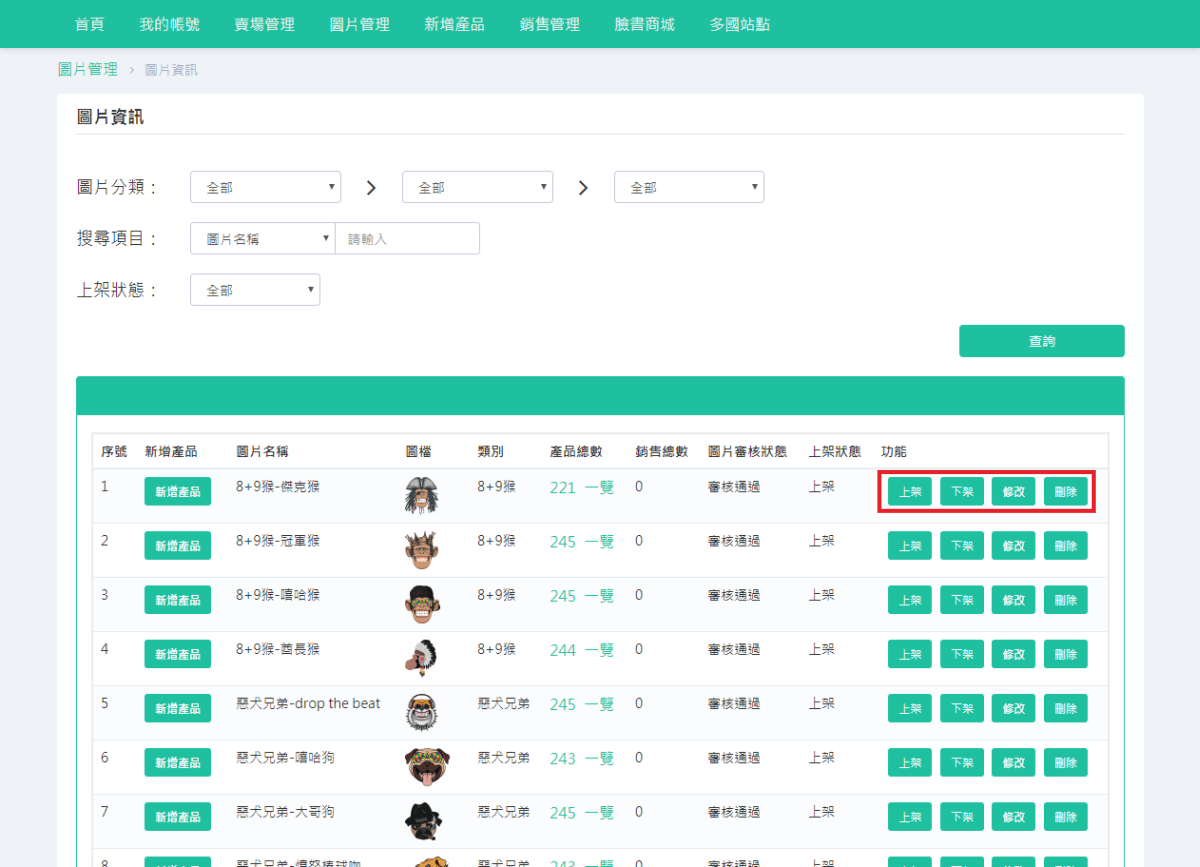
Task: Open the 多國站點 navigation item
Action: click(x=739, y=24)
